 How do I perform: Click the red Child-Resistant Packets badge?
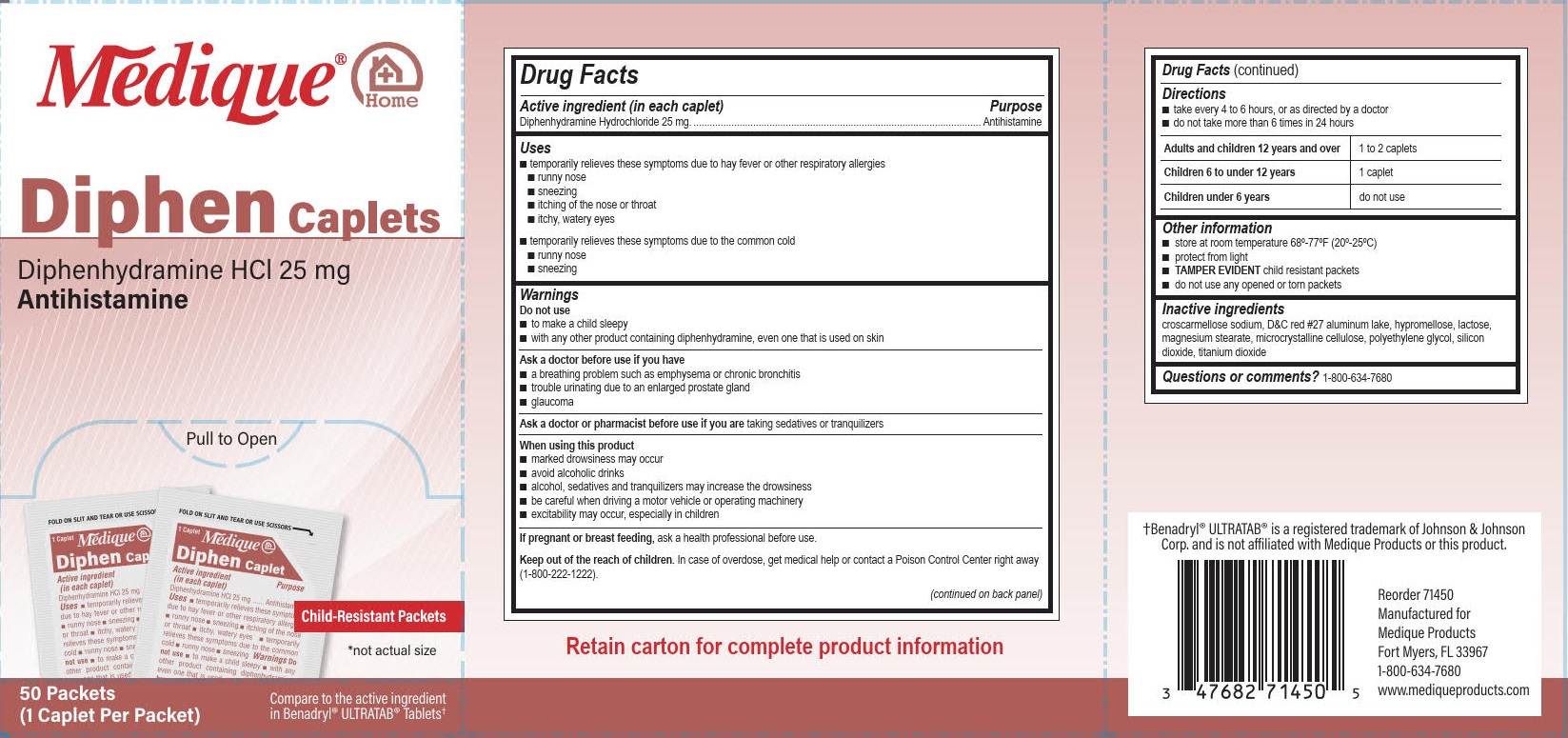374,616
